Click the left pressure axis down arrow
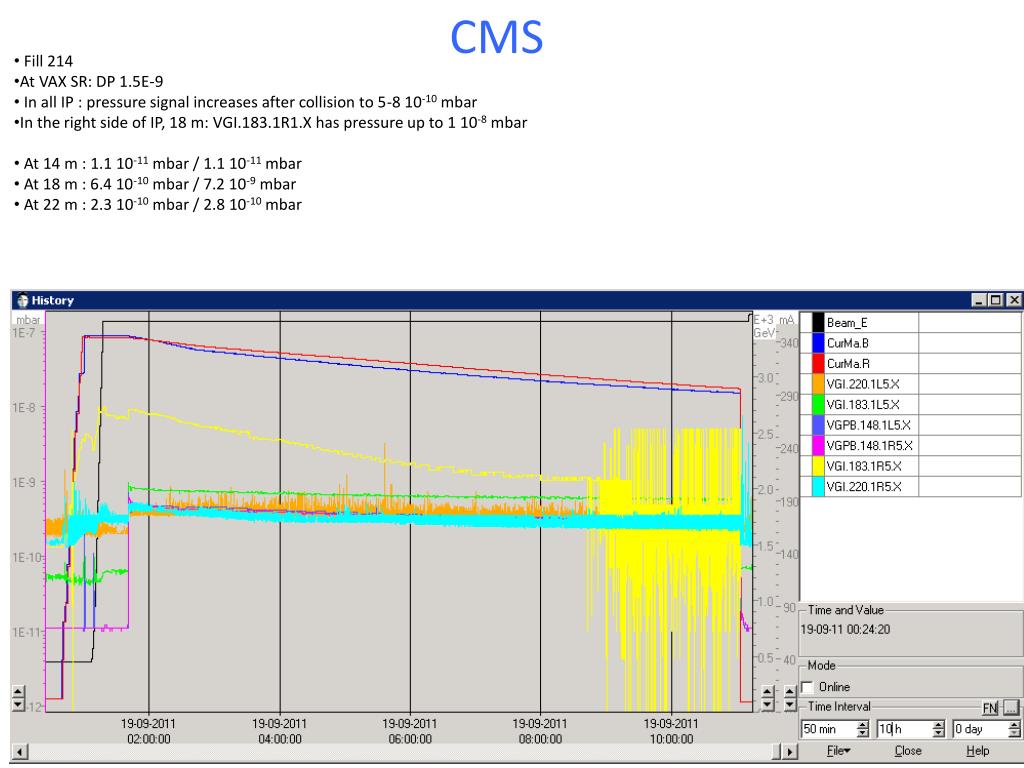Image resolution: width=1024 pixels, height=768 pixels. (18, 705)
